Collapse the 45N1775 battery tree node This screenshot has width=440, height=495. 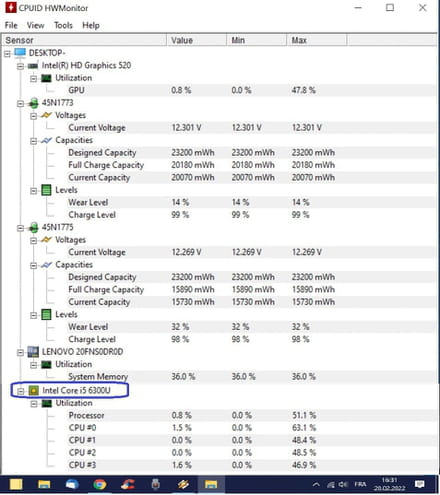point(20,228)
